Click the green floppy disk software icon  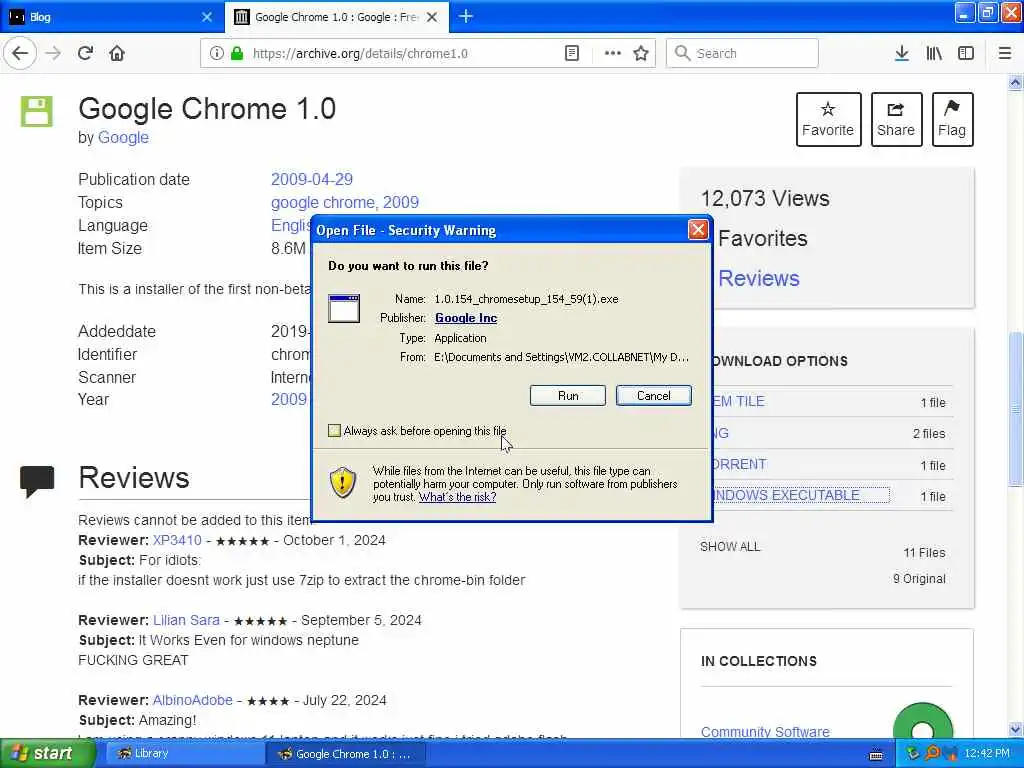(37, 111)
